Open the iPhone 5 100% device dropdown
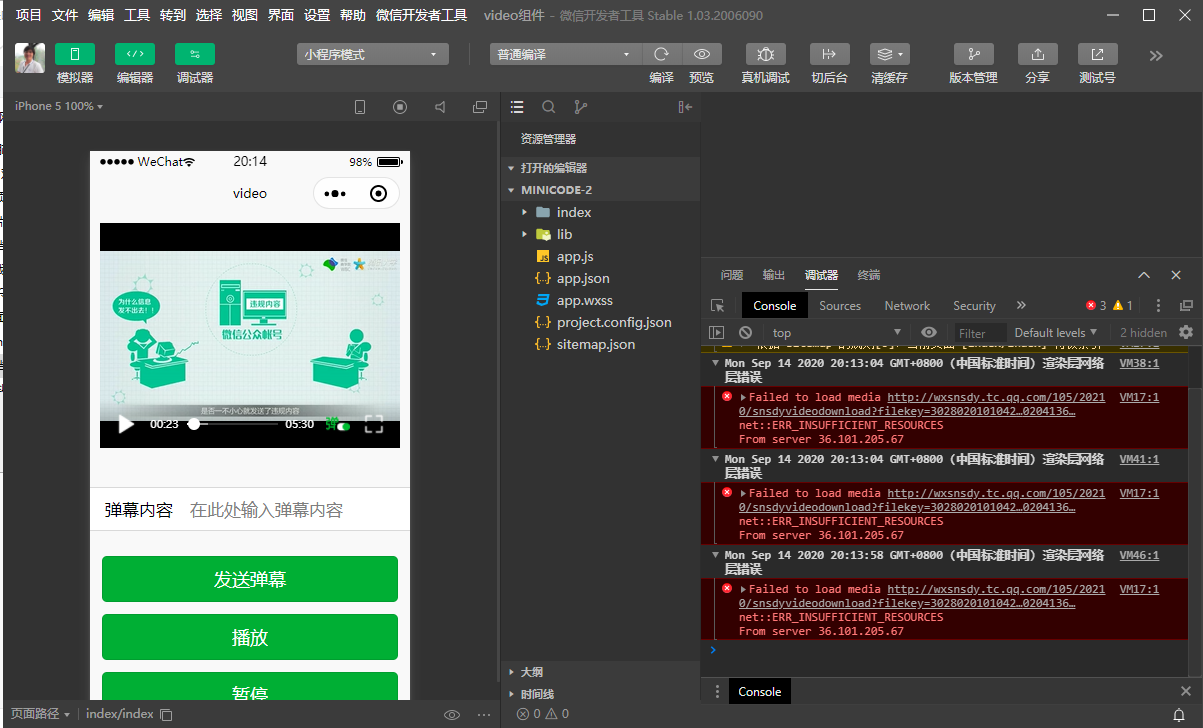The image size is (1203, 728). click(x=59, y=106)
